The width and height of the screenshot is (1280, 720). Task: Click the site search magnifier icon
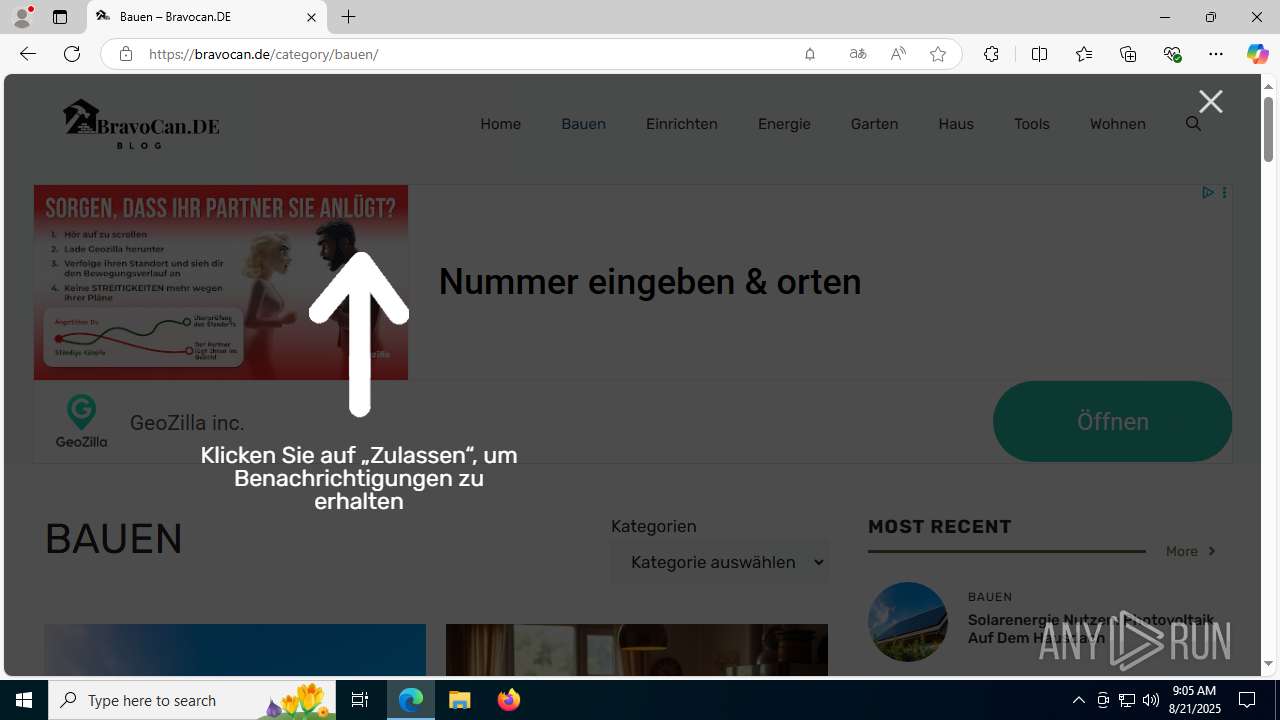pyautogui.click(x=1193, y=124)
